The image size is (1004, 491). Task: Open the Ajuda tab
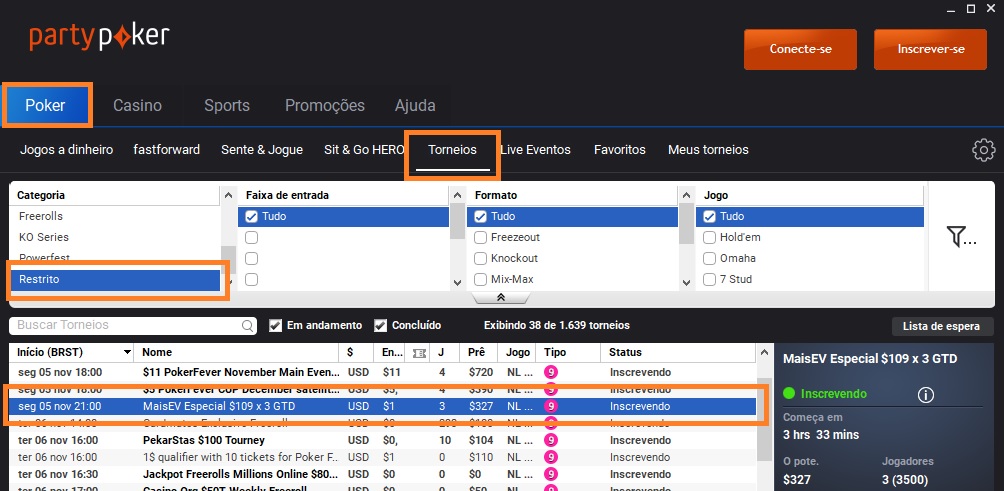tap(416, 106)
